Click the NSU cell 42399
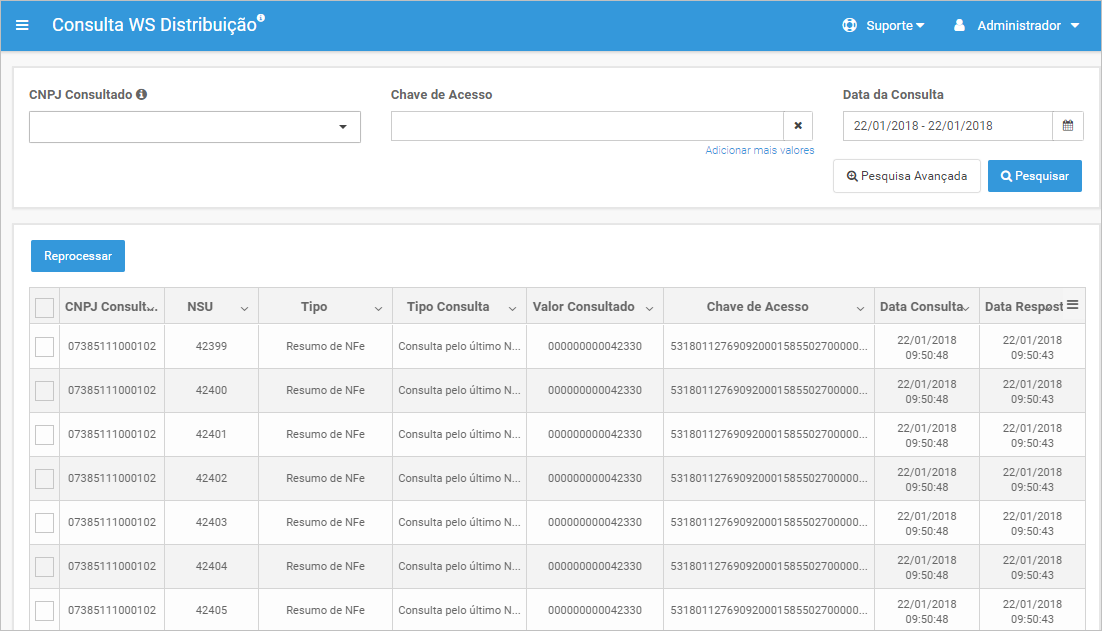1102x631 pixels. click(x=212, y=346)
